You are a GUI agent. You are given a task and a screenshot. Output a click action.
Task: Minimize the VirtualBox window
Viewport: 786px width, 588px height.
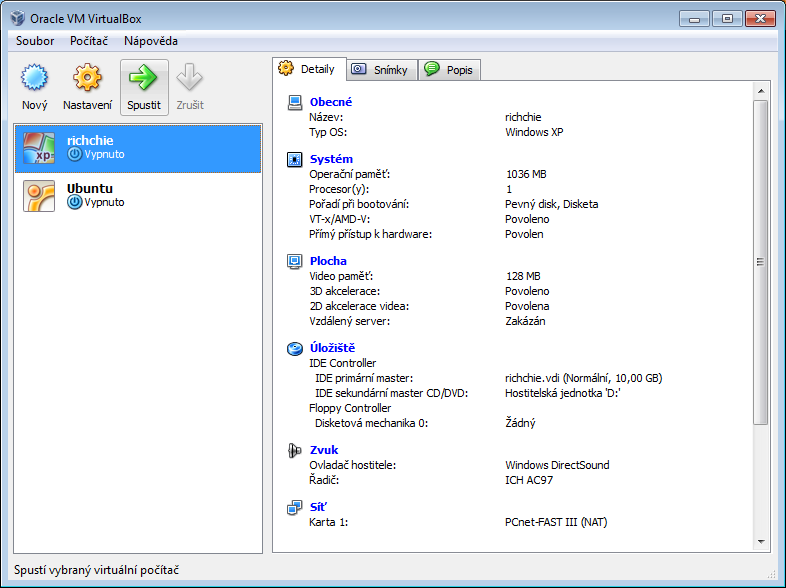[x=694, y=19]
